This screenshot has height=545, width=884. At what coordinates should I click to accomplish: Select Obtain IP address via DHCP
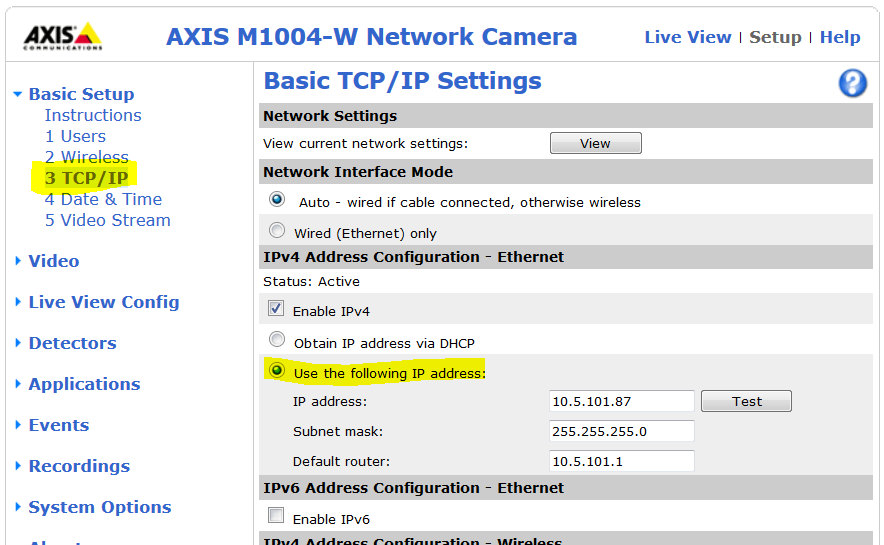[x=277, y=341]
